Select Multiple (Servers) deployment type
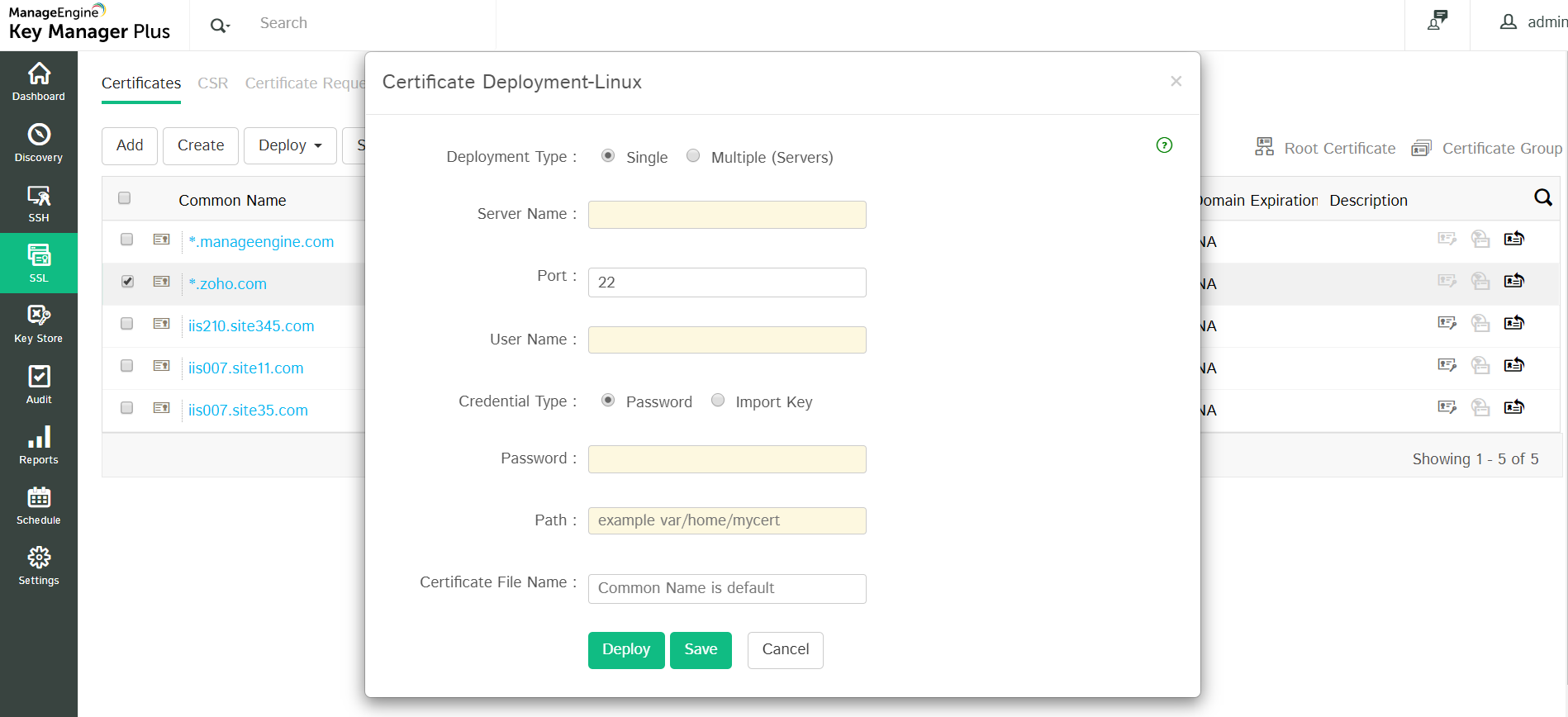Image resolution: width=1568 pixels, height=717 pixels. tap(693, 156)
